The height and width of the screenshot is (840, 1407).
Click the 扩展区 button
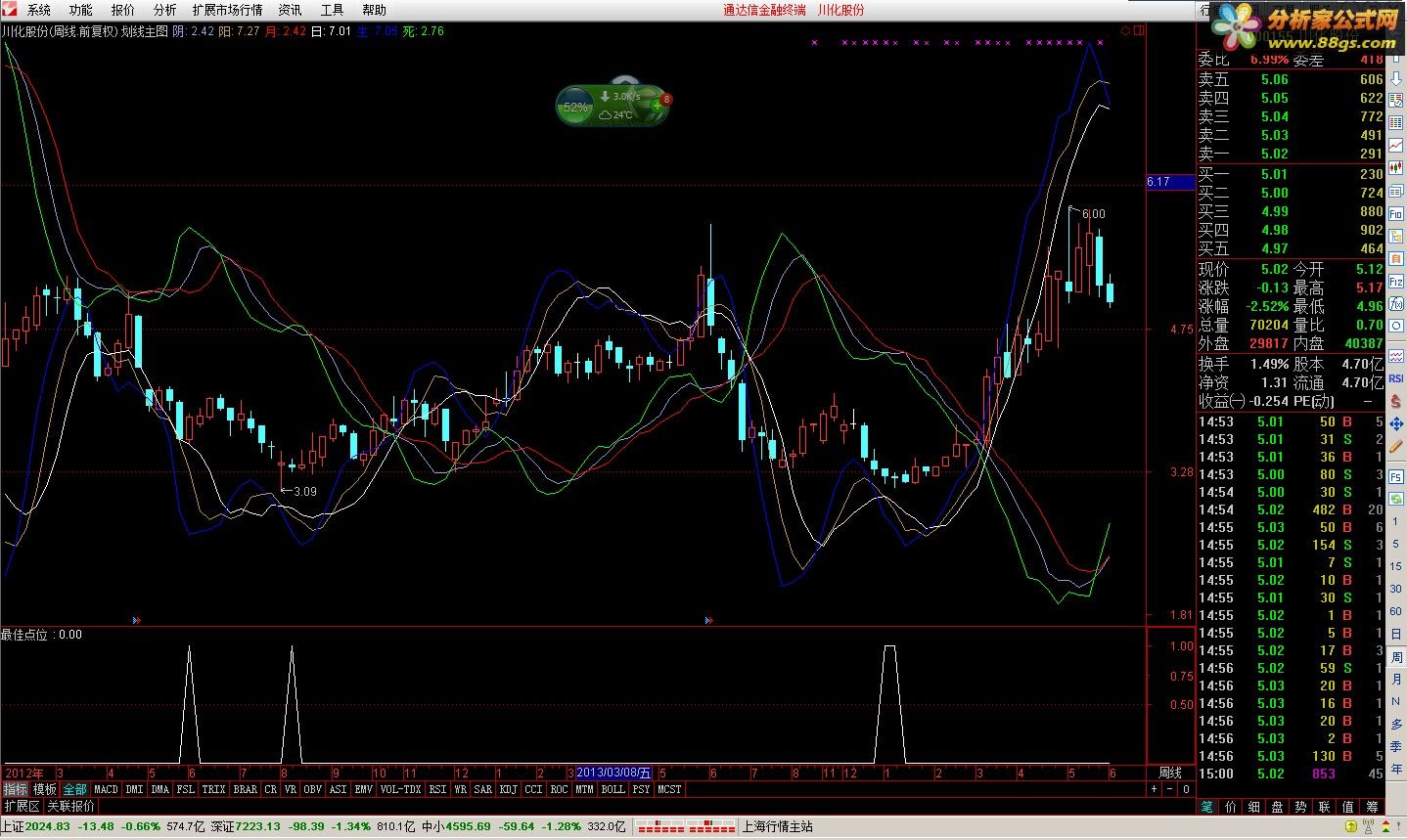point(22,807)
